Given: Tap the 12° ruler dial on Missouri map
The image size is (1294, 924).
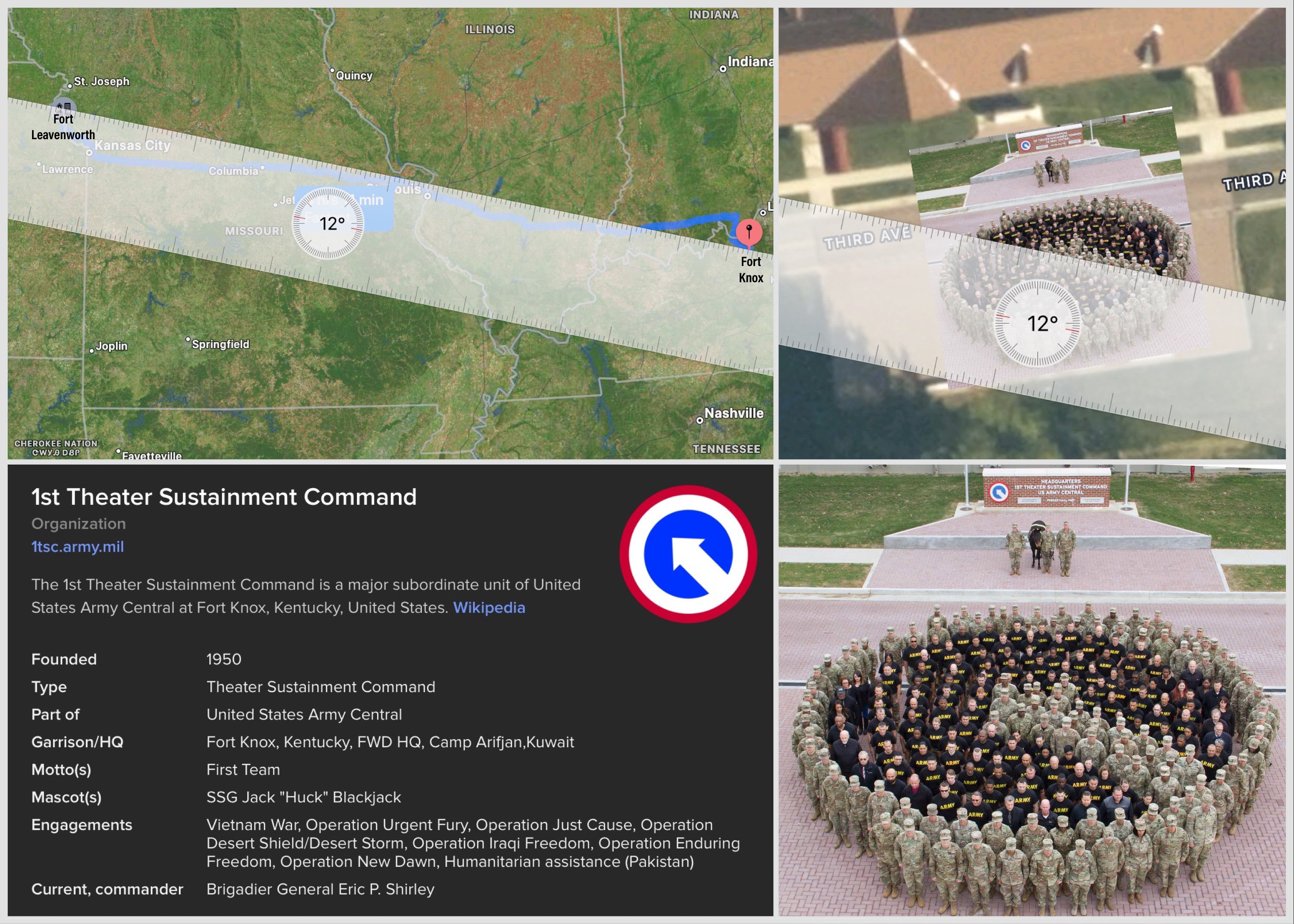Looking at the screenshot, I should (x=328, y=223).
